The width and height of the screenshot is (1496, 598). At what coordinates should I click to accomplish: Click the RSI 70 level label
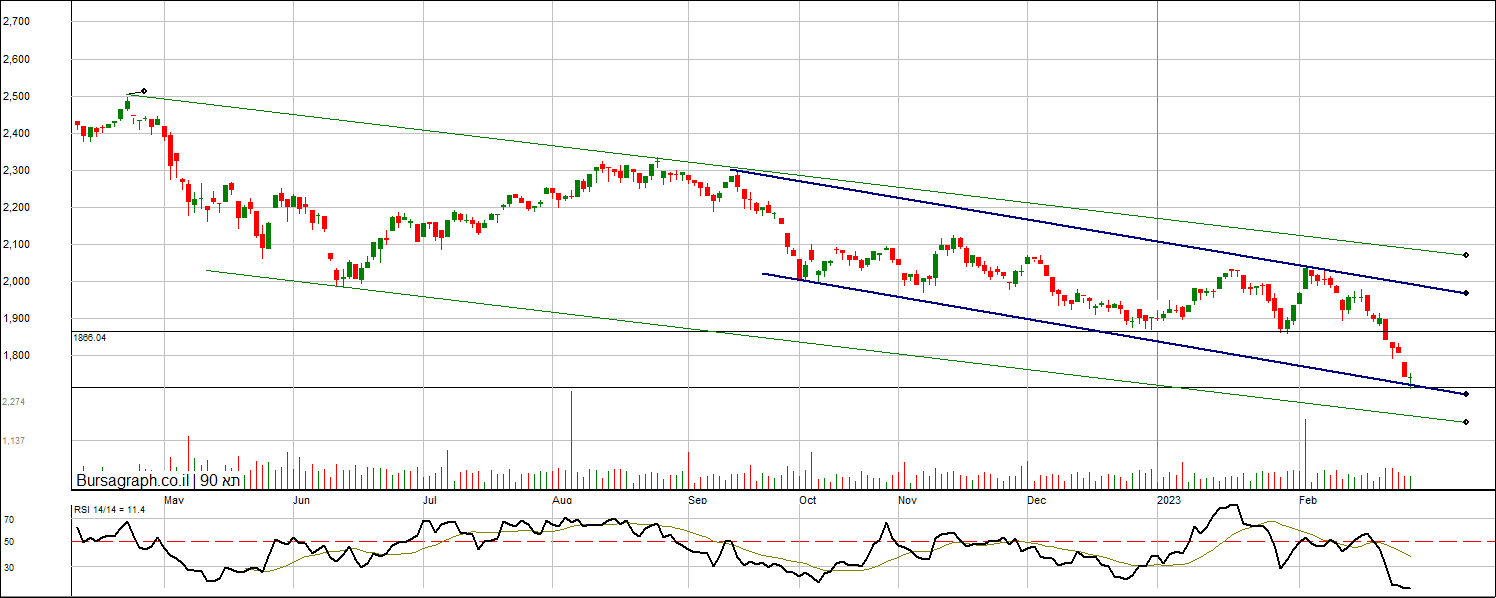[x=8, y=520]
